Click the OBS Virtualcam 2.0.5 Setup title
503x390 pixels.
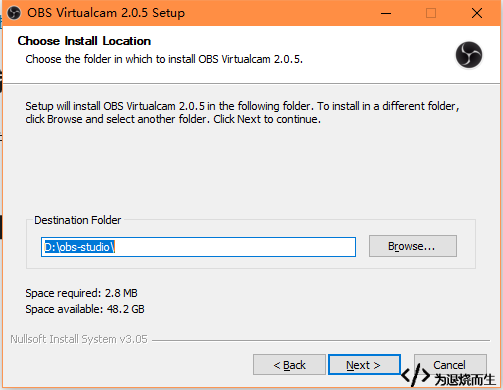[x=106, y=13]
